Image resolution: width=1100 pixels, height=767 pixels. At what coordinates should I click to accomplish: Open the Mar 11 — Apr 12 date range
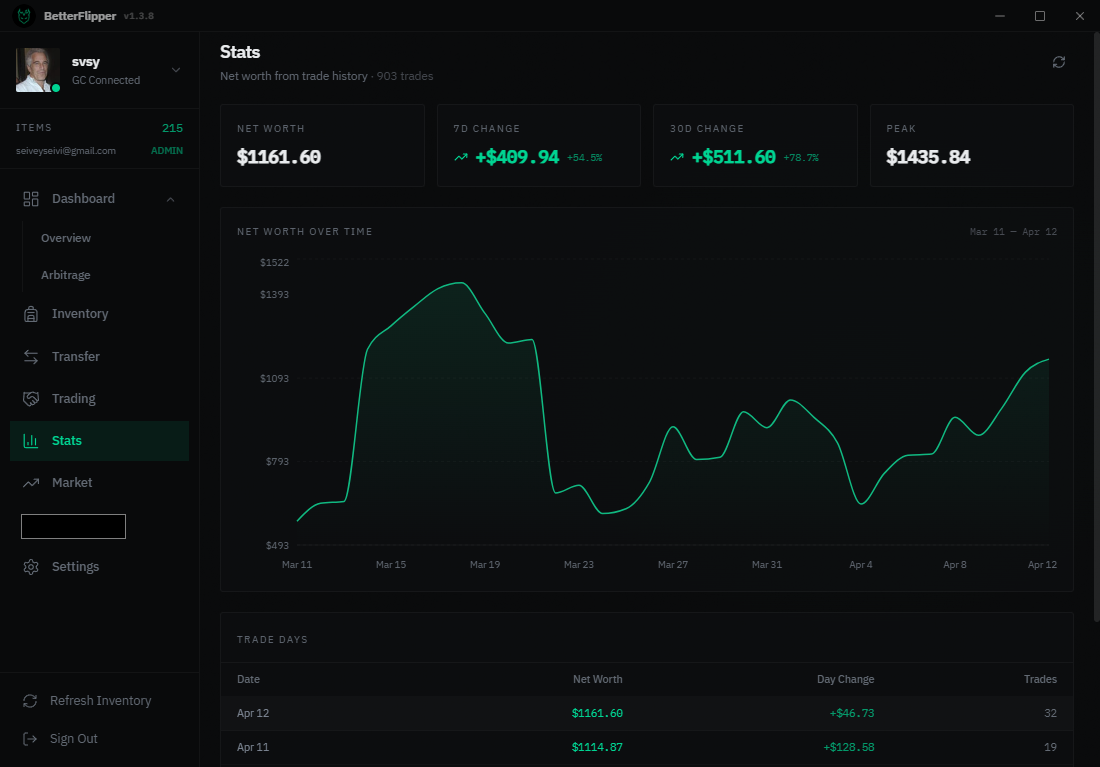click(x=1013, y=231)
